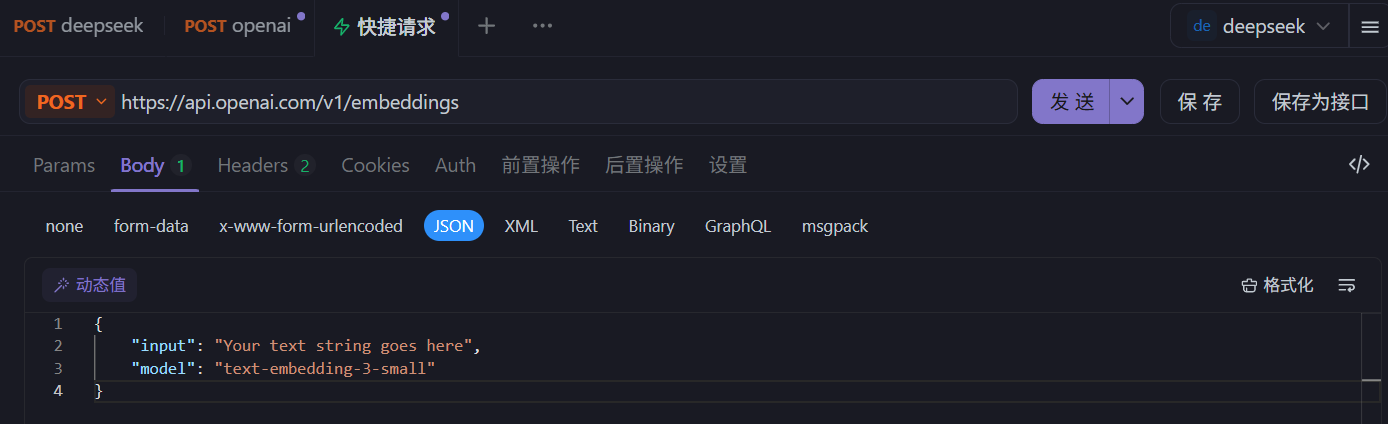The width and height of the screenshot is (1388, 424).
Task: Select the msgpack body type
Action: 835,226
